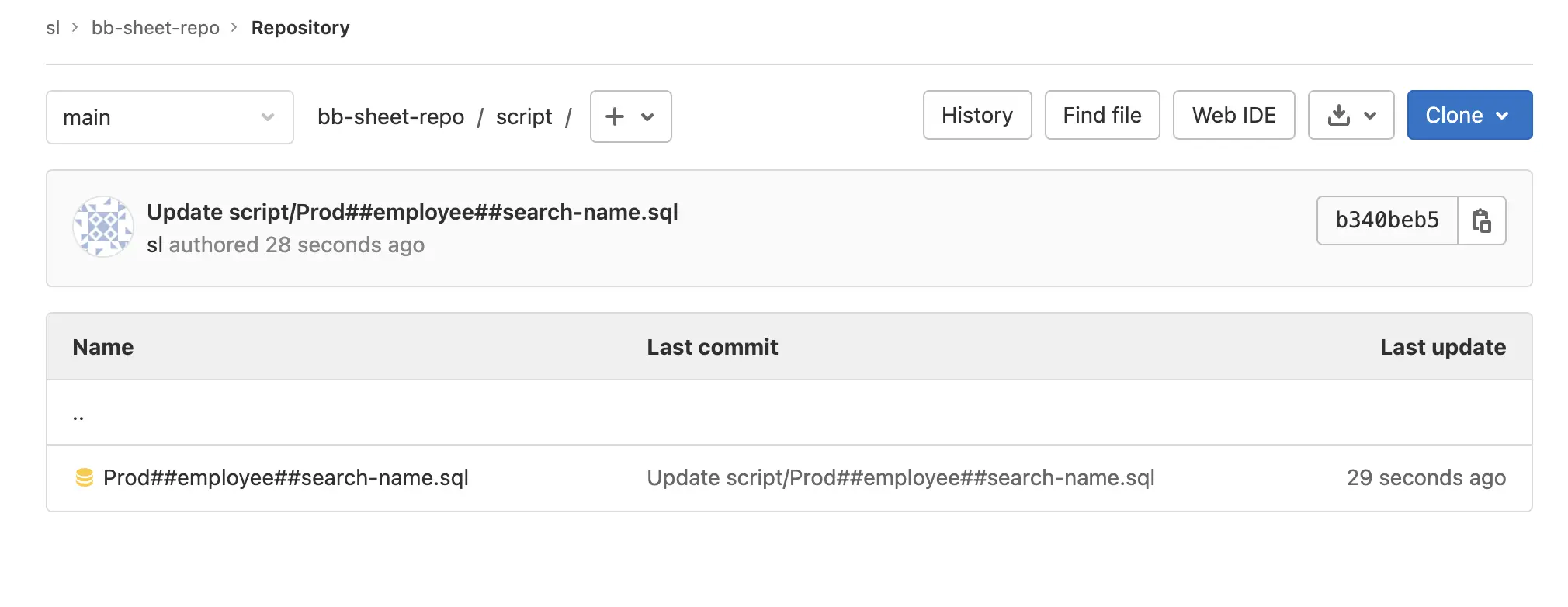Image resolution: width=1568 pixels, height=607 pixels.
Task: Open the commit History page
Action: click(x=977, y=115)
